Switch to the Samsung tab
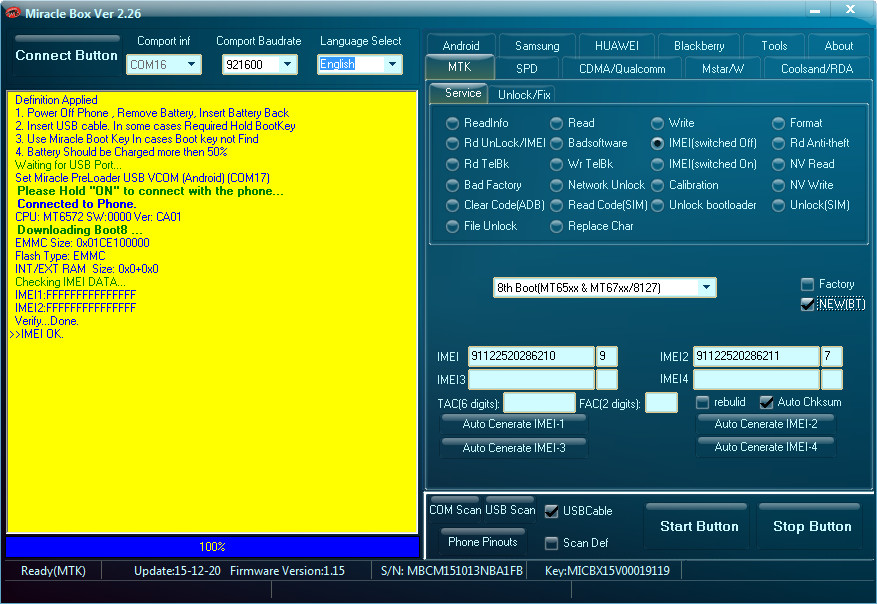The width and height of the screenshot is (877, 604). click(537, 46)
